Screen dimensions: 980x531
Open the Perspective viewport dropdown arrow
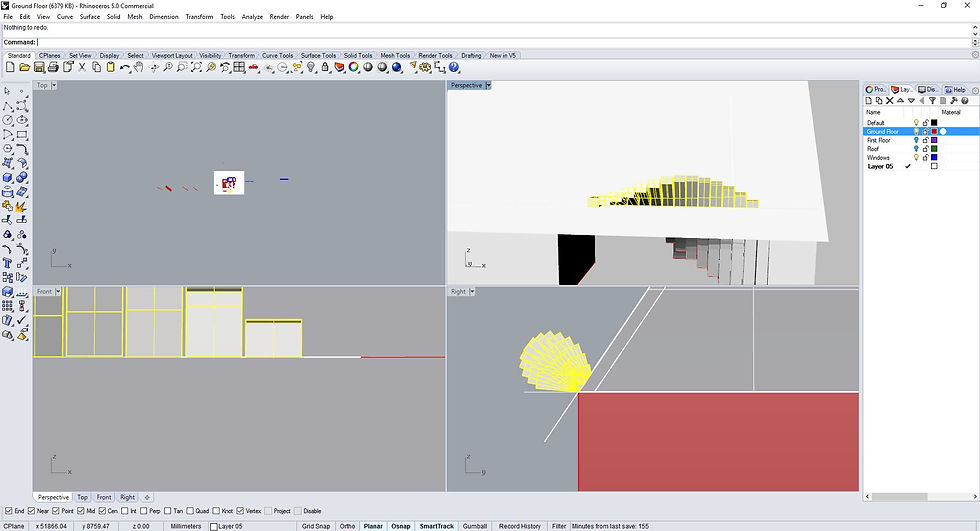tap(488, 85)
